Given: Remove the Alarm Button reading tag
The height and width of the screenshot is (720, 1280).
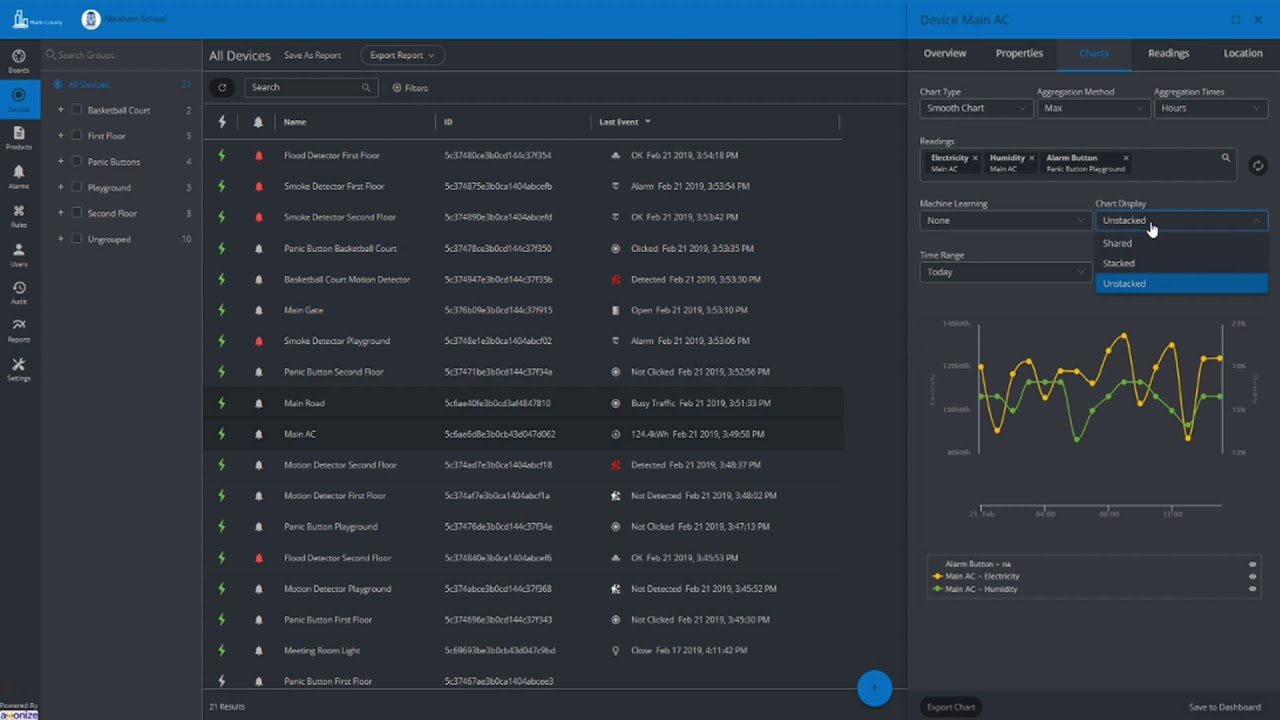Looking at the screenshot, I should 1125,158.
